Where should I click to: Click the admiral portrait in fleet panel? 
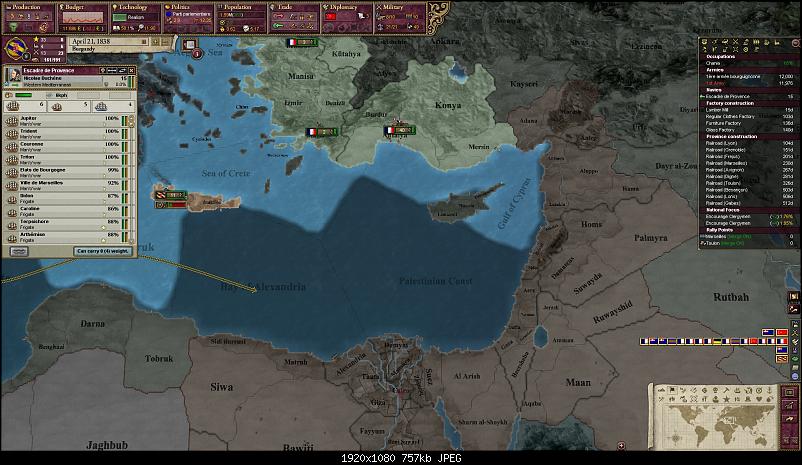[x=13, y=76]
